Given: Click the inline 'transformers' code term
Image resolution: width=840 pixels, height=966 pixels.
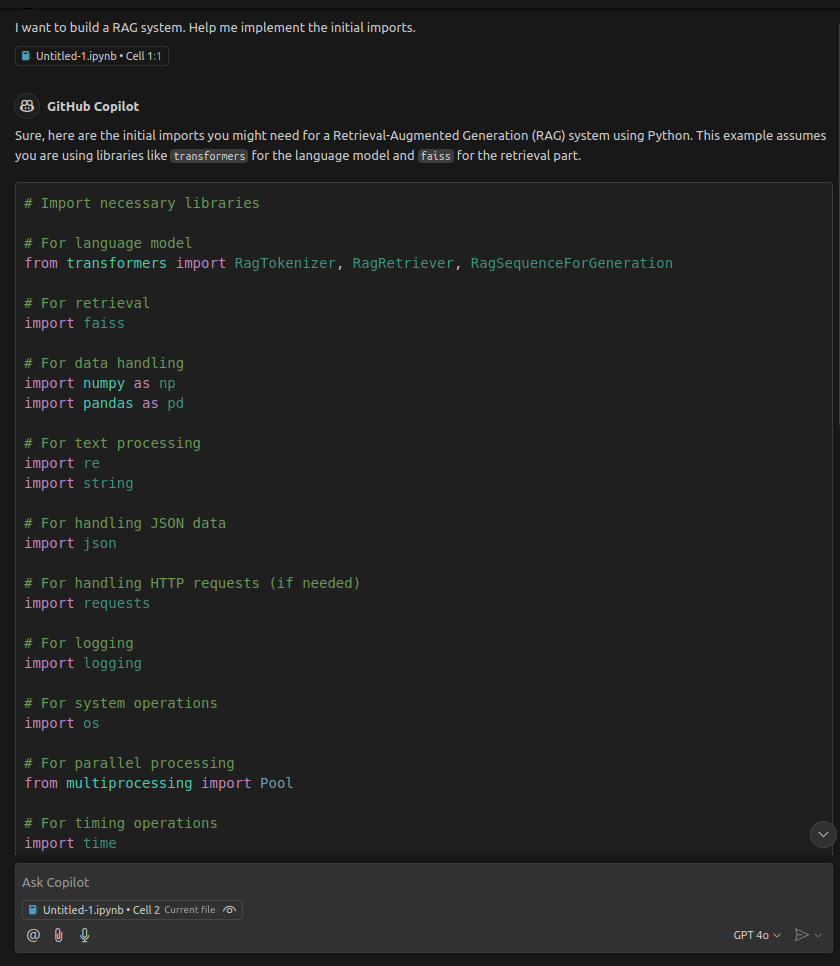Looking at the screenshot, I should [x=209, y=156].
